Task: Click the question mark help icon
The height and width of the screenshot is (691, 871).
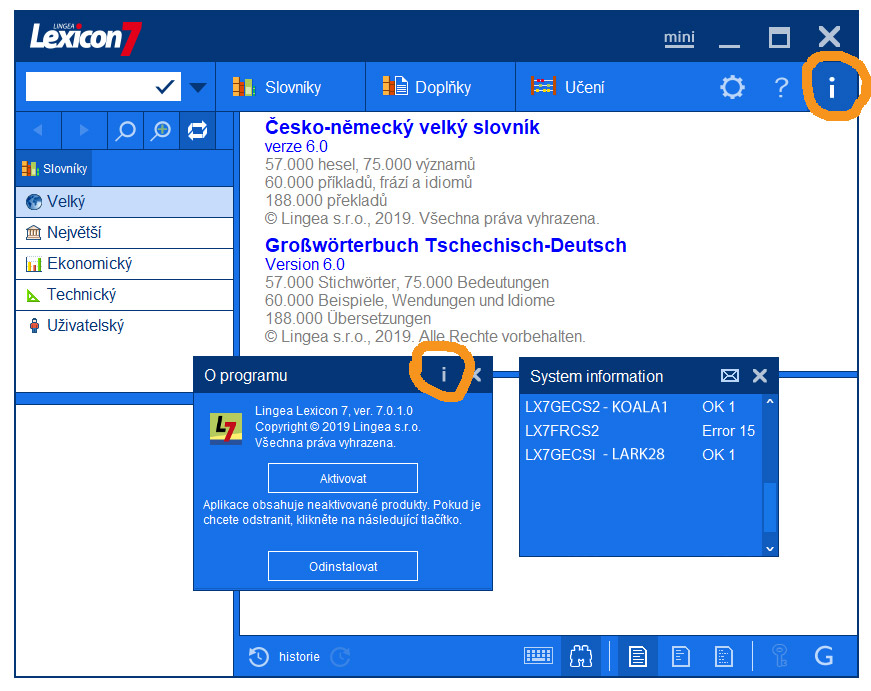Action: 781,87
